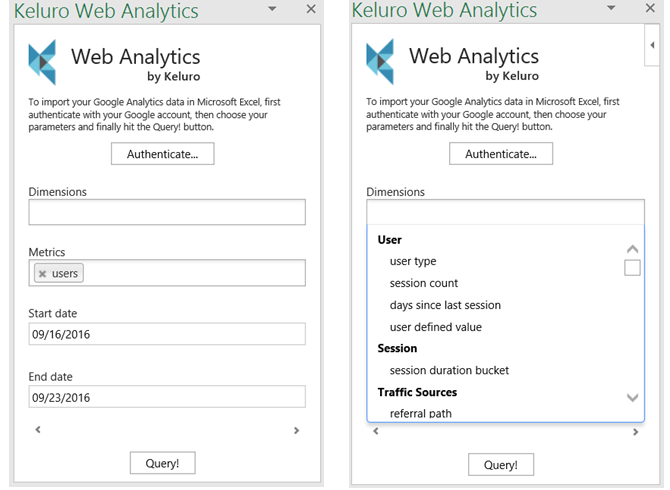
Task: Click left scroll arrow in left pane
Action: coord(38,429)
